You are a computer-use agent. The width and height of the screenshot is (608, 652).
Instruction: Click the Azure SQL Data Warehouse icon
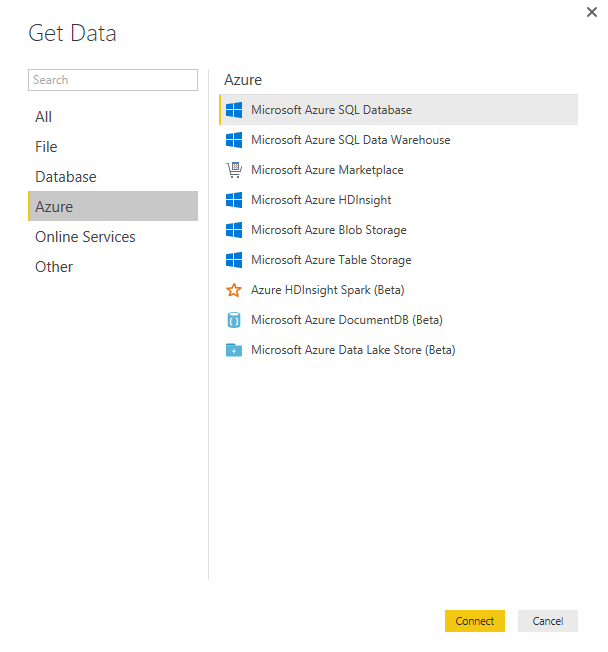pos(234,140)
